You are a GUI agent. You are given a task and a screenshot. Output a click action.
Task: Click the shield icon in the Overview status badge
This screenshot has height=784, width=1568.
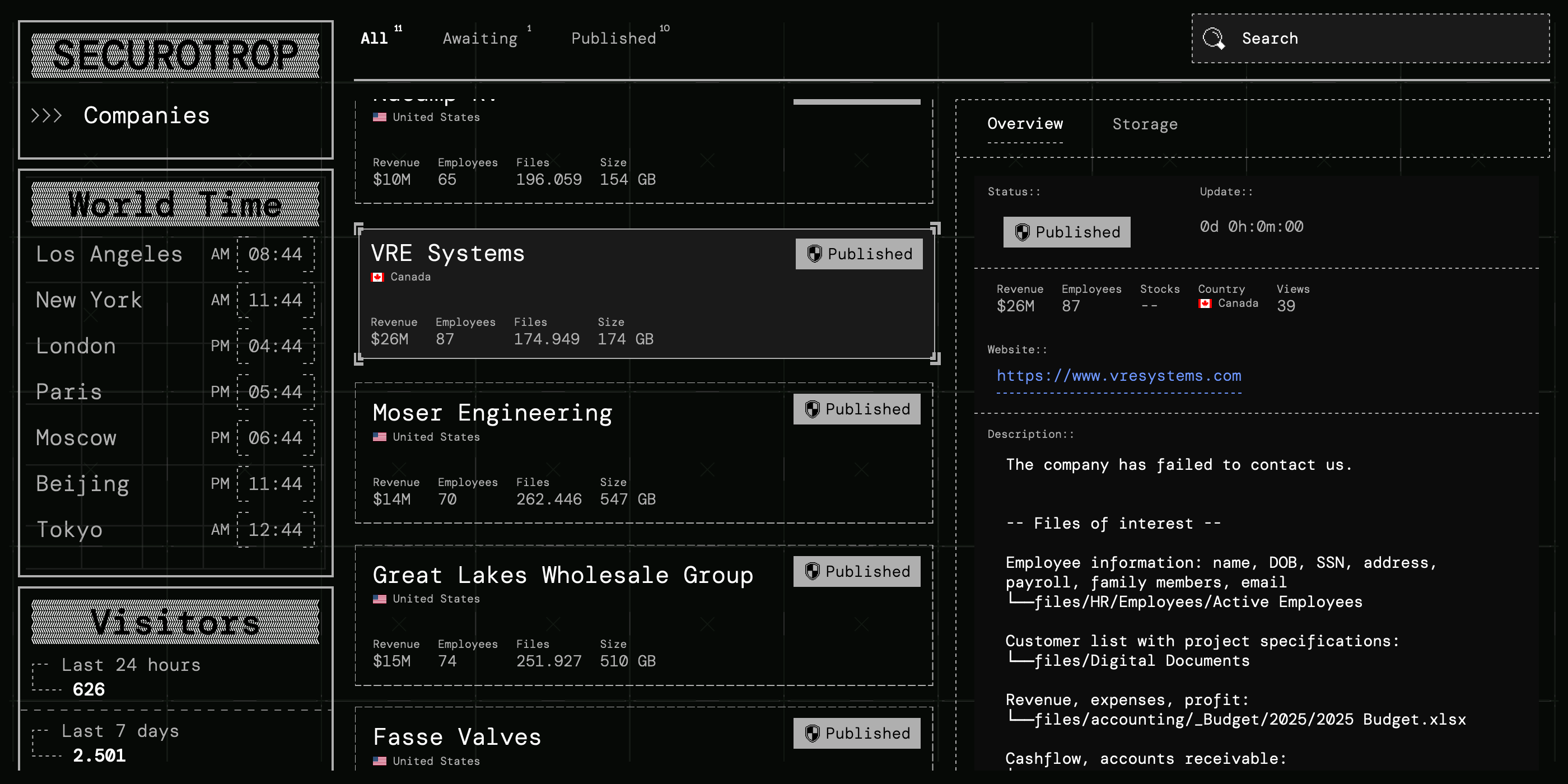[1022, 232]
